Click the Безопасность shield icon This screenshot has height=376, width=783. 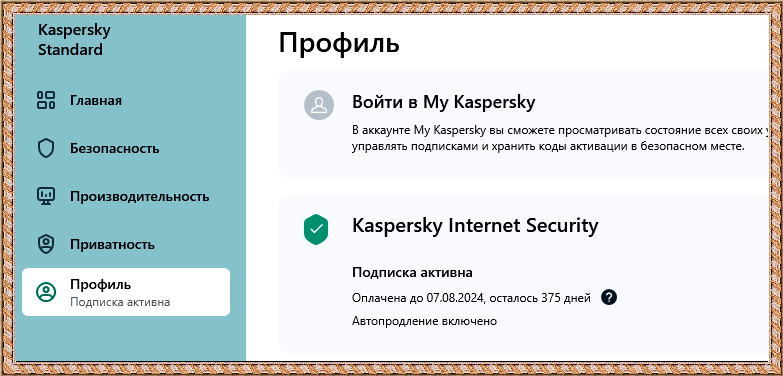tap(46, 148)
